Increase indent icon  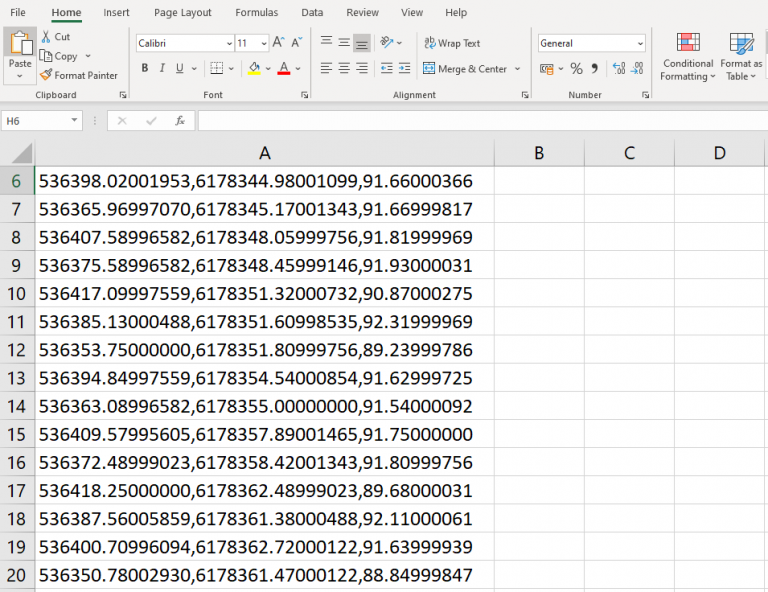coord(405,68)
